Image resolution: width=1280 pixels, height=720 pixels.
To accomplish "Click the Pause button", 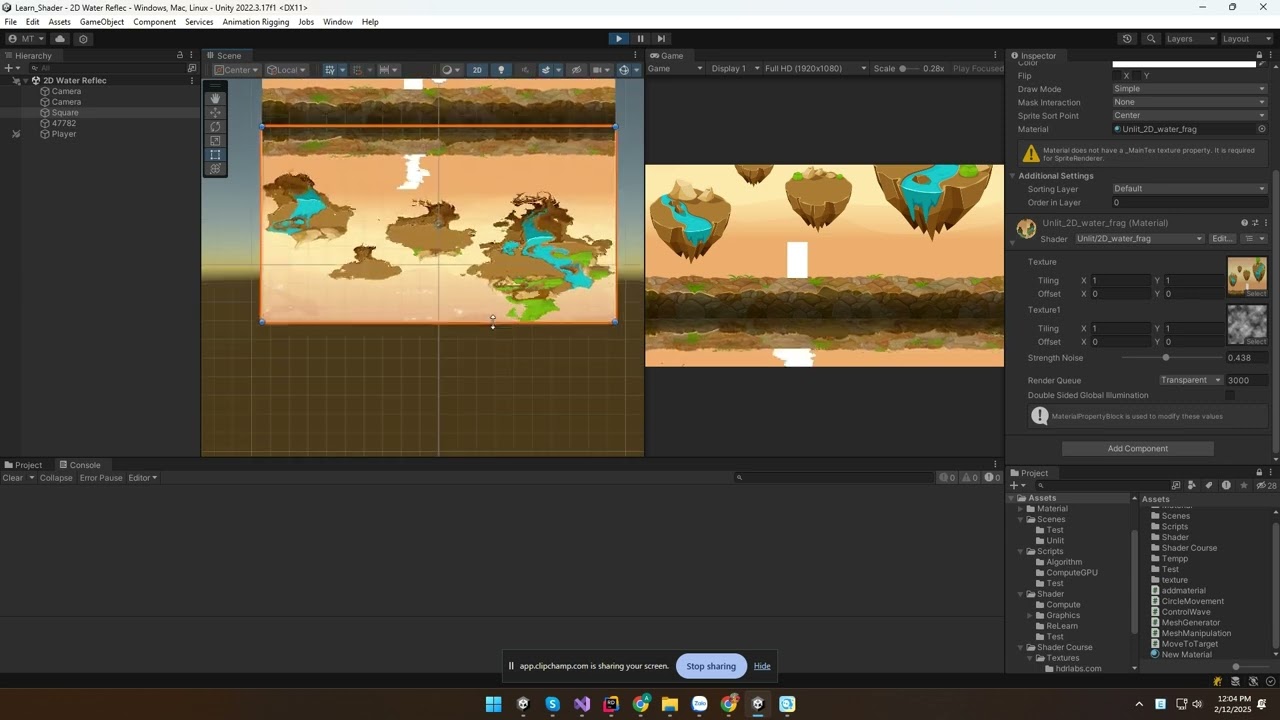I will (x=640, y=39).
